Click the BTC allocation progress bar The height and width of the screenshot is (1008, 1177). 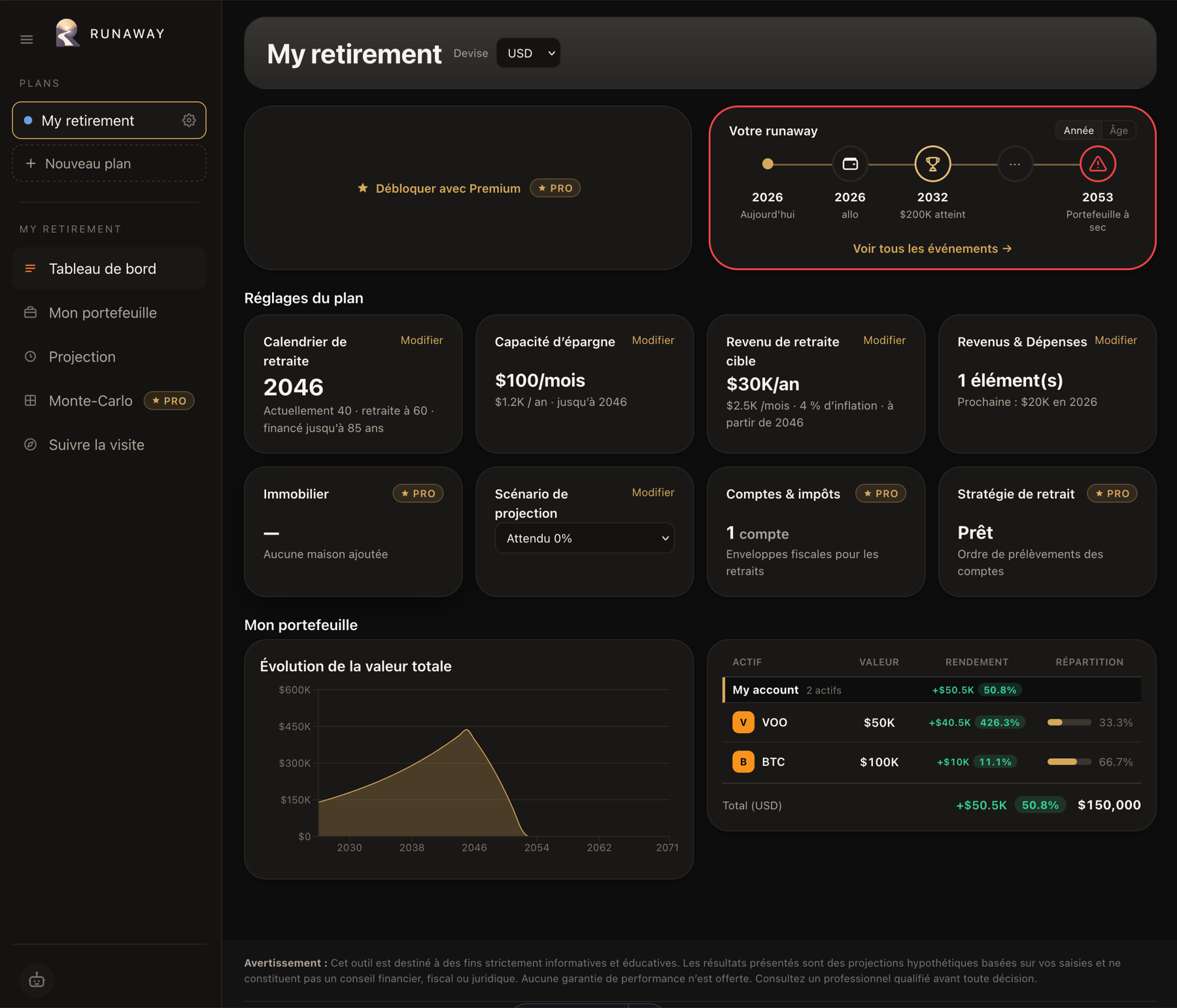point(1069,762)
